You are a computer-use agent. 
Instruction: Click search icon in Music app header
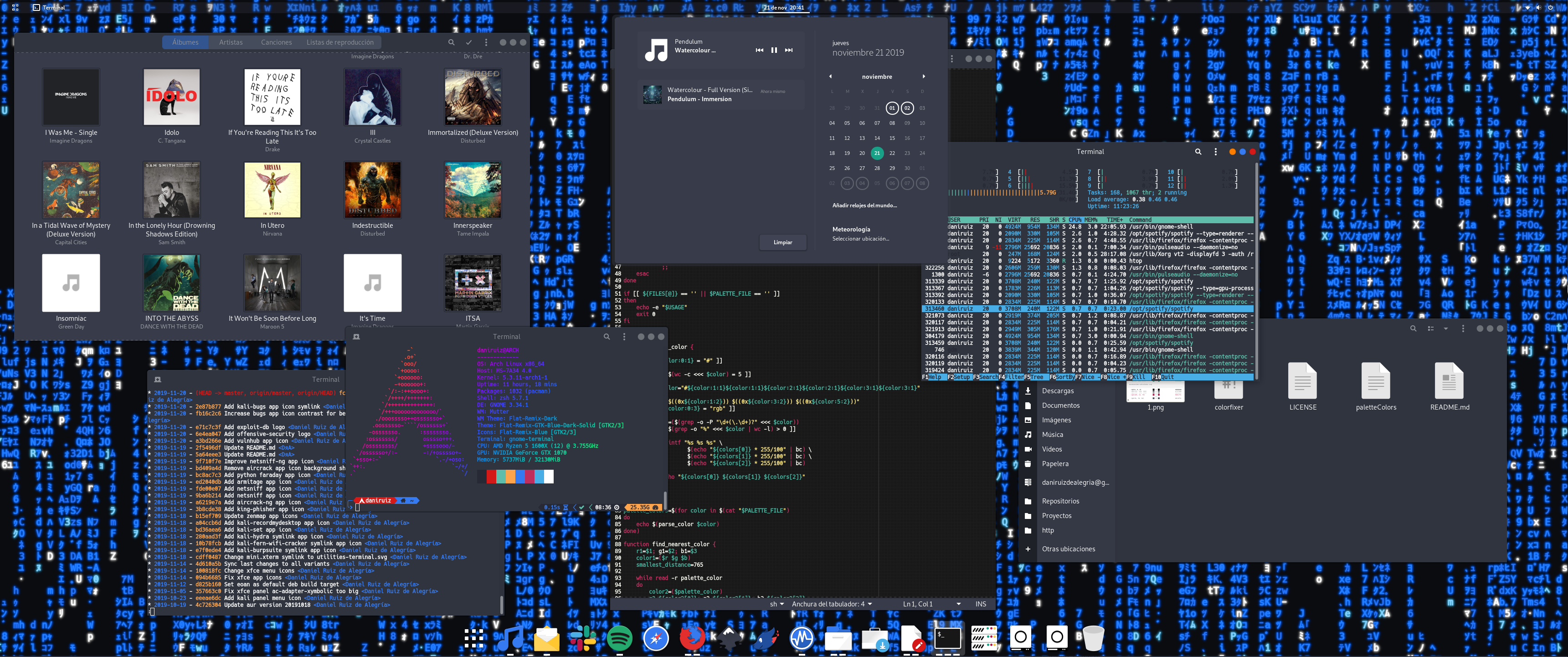[x=451, y=42]
